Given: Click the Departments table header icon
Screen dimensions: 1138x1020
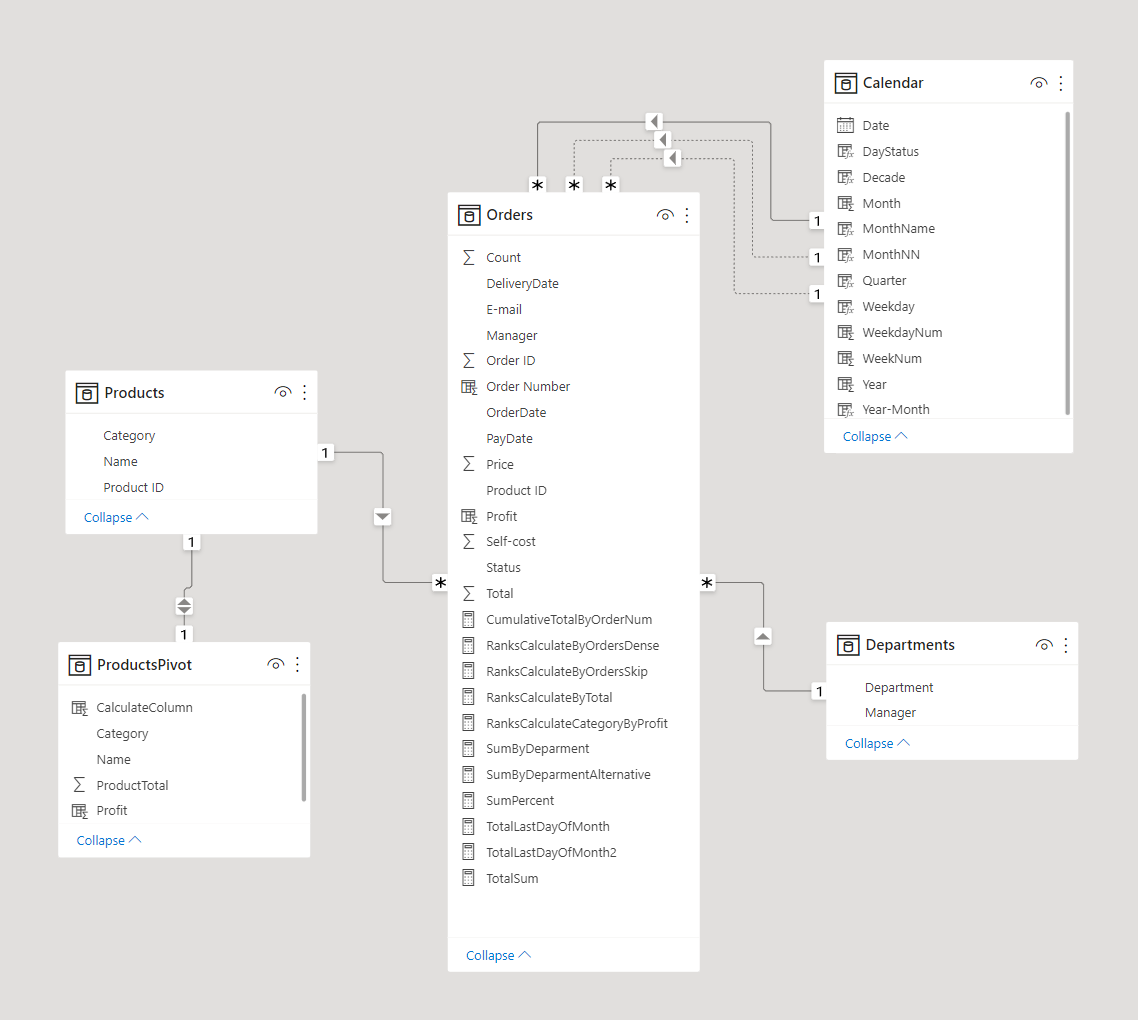Looking at the screenshot, I should (x=848, y=645).
